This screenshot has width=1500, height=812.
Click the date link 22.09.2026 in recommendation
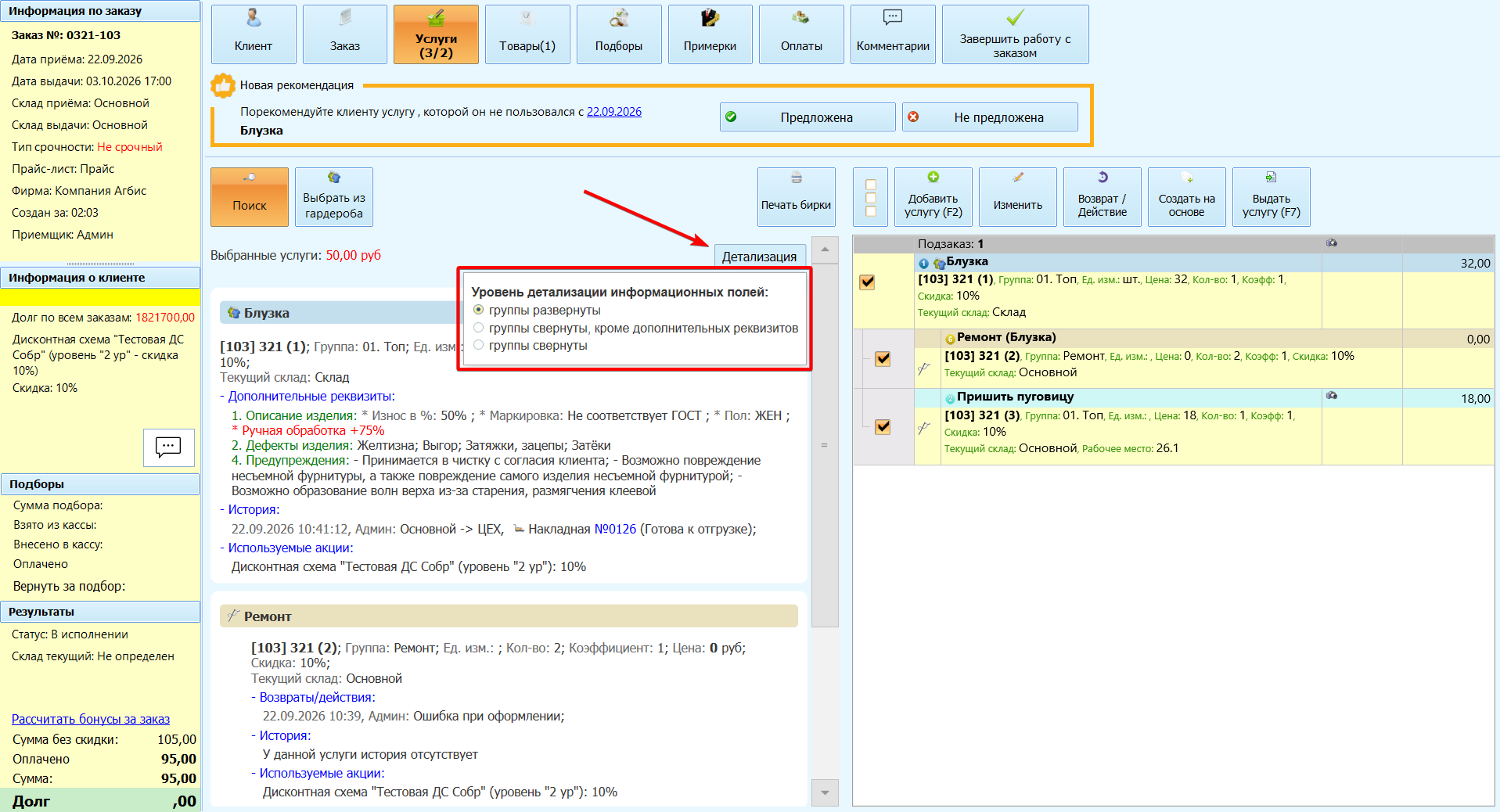(x=614, y=112)
